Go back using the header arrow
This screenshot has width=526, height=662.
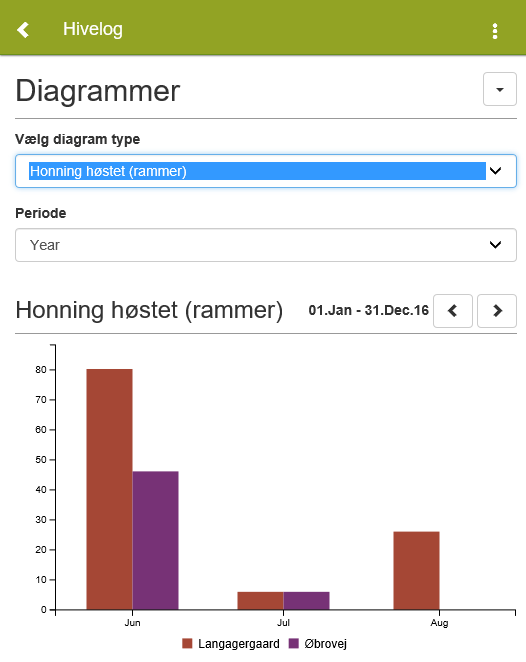(x=23, y=30)
